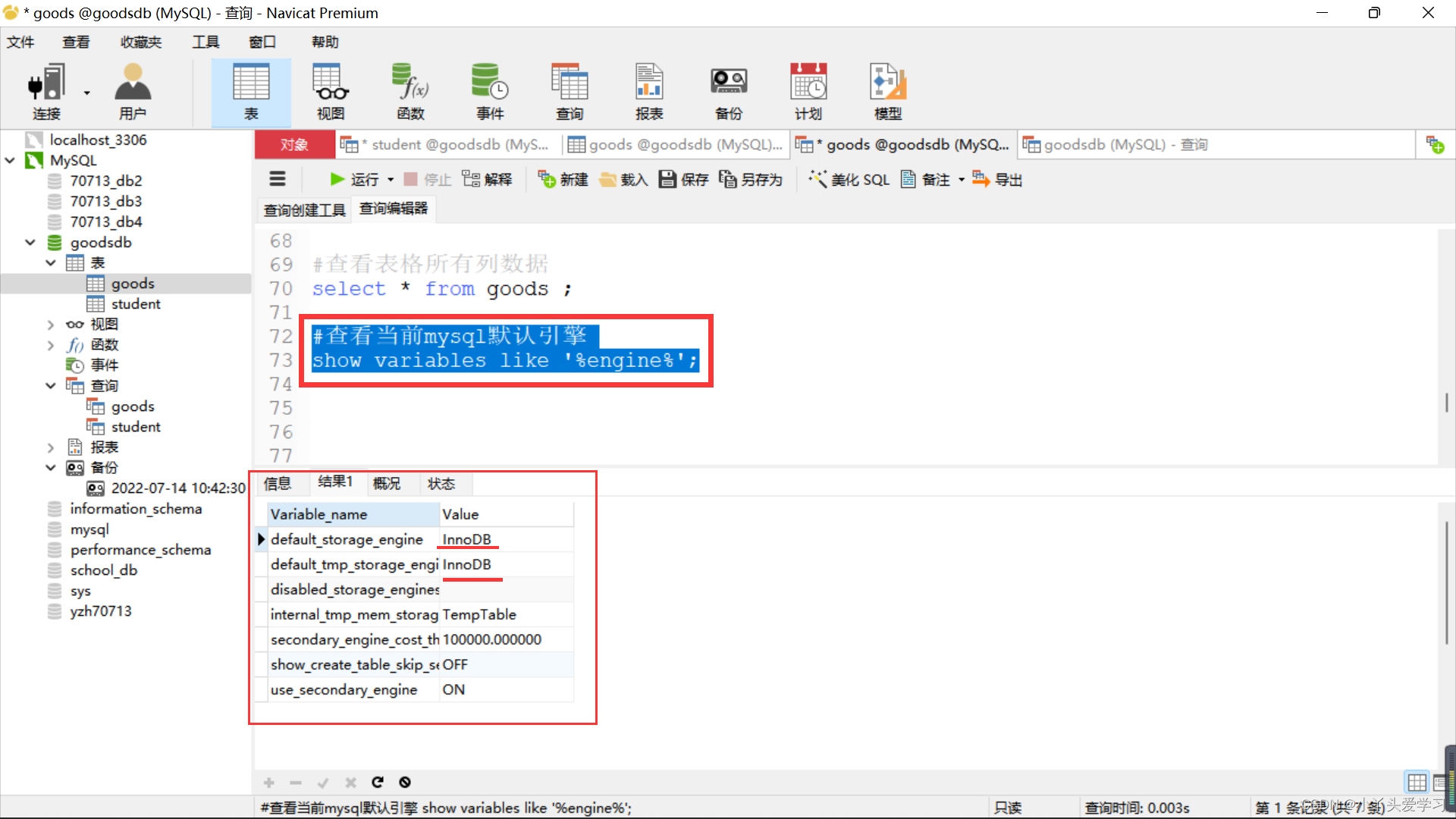Select the 报表 (Report) toolbar icon
Screen dimensions: 1456x819
click(x=649, y=92)
